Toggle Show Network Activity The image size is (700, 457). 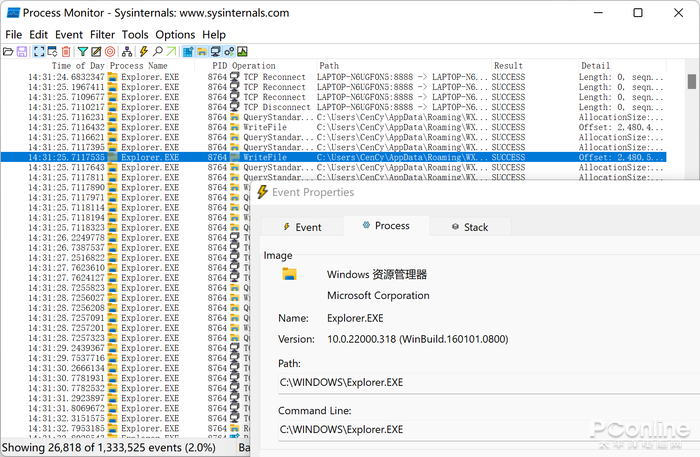pyautogui.click(x=215, y=51)
